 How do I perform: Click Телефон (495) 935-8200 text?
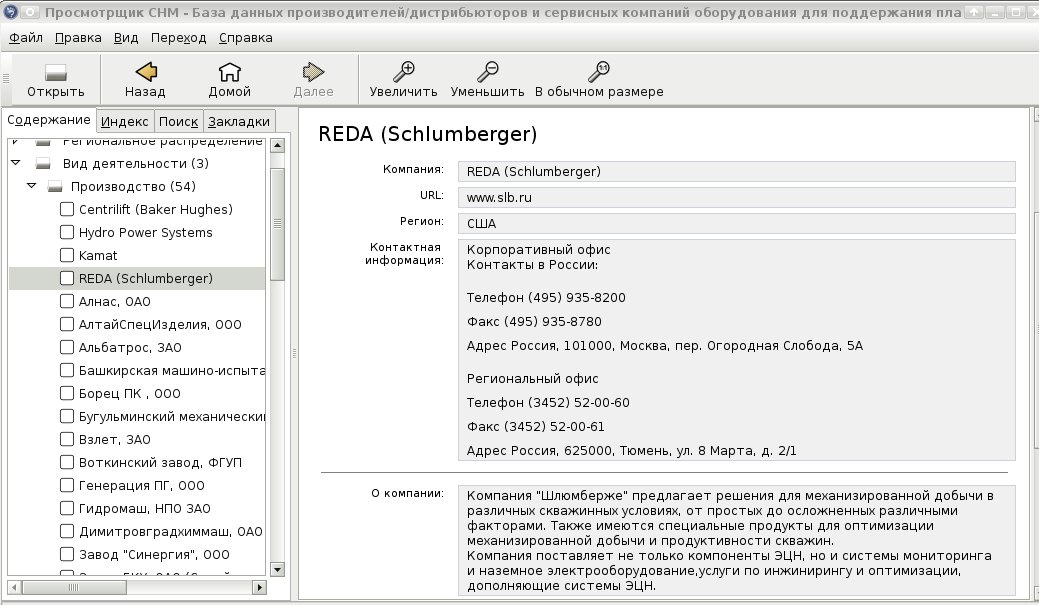click(x=546, y=298)
